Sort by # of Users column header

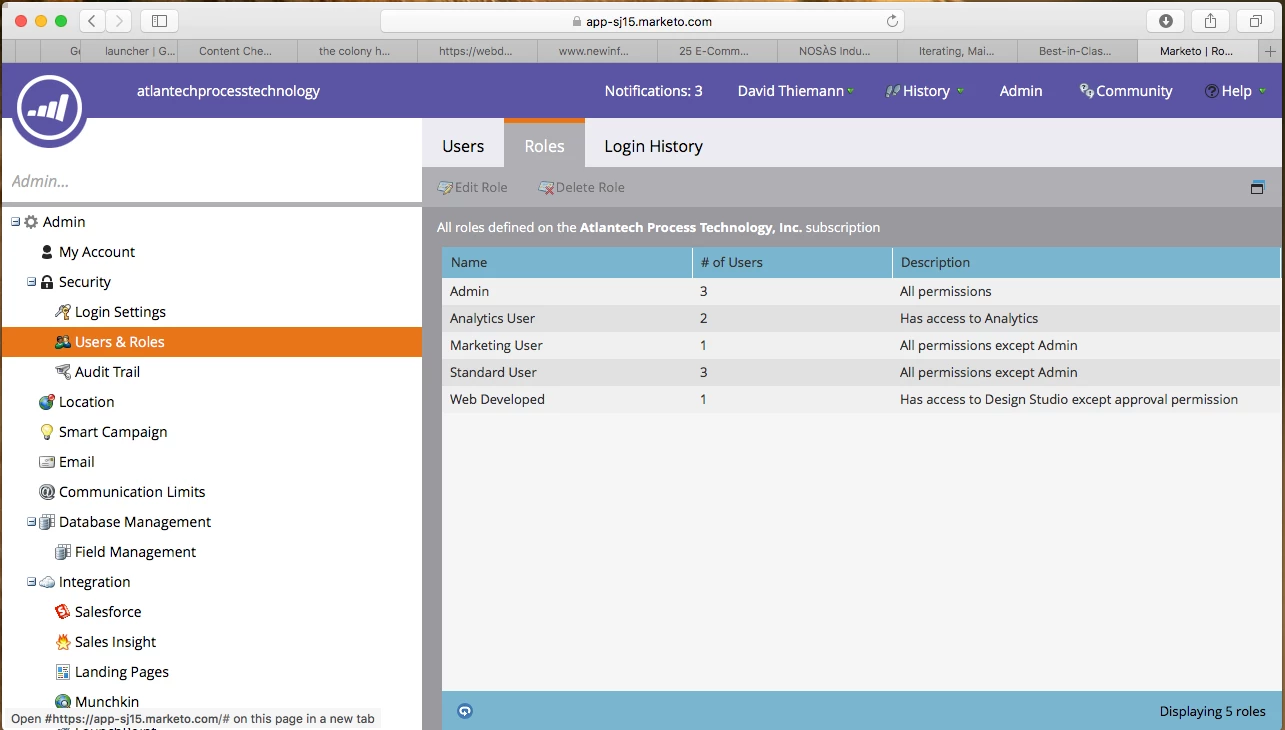792,262
